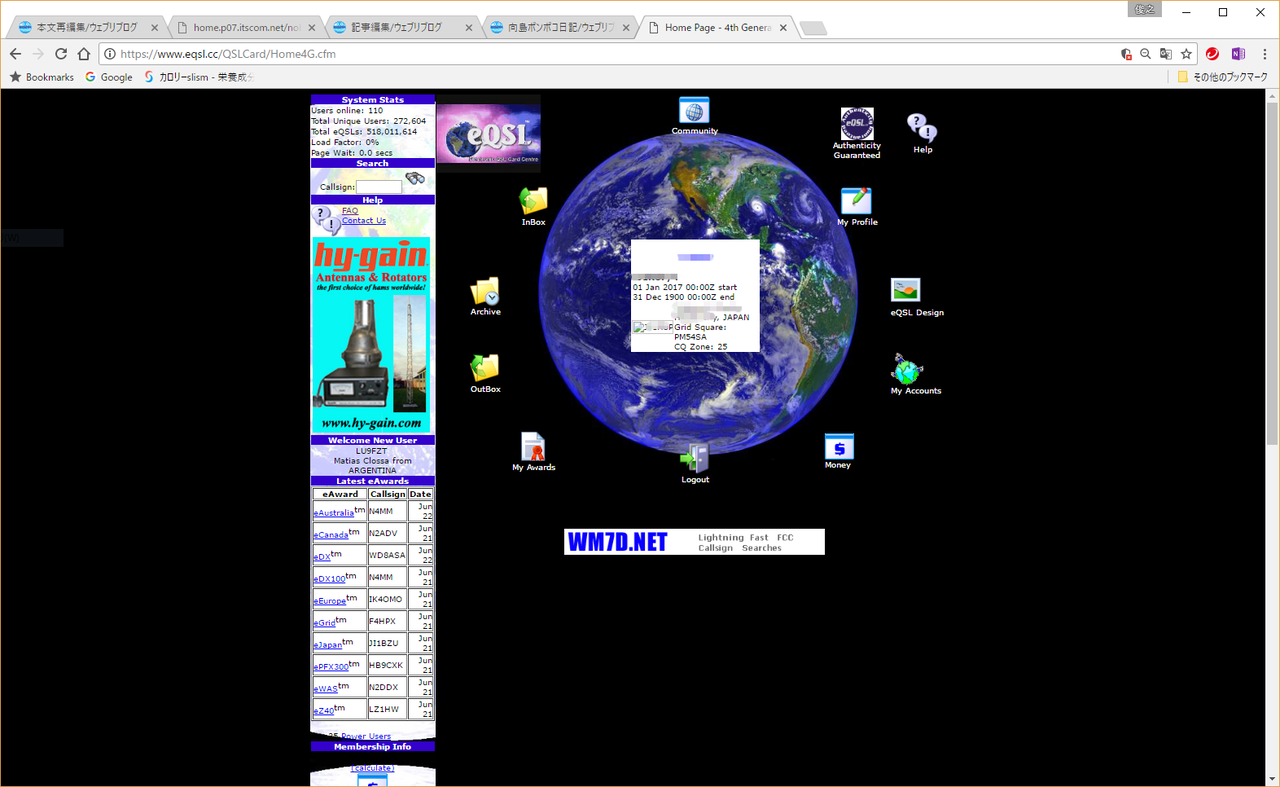Image resolution: width=1280 pixels, height=787 pixels.
Task: Open the eDX100 award link
Action: [x=329, y=579]
